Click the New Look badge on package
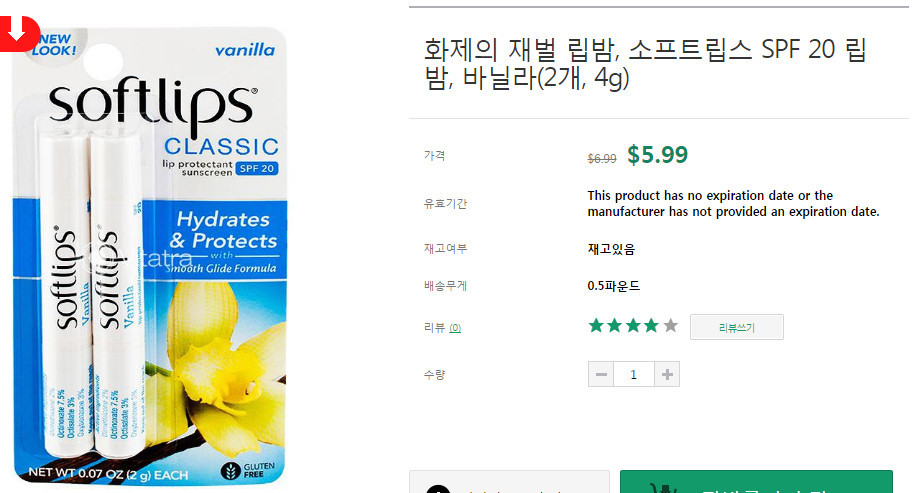 tap(55, 44)
